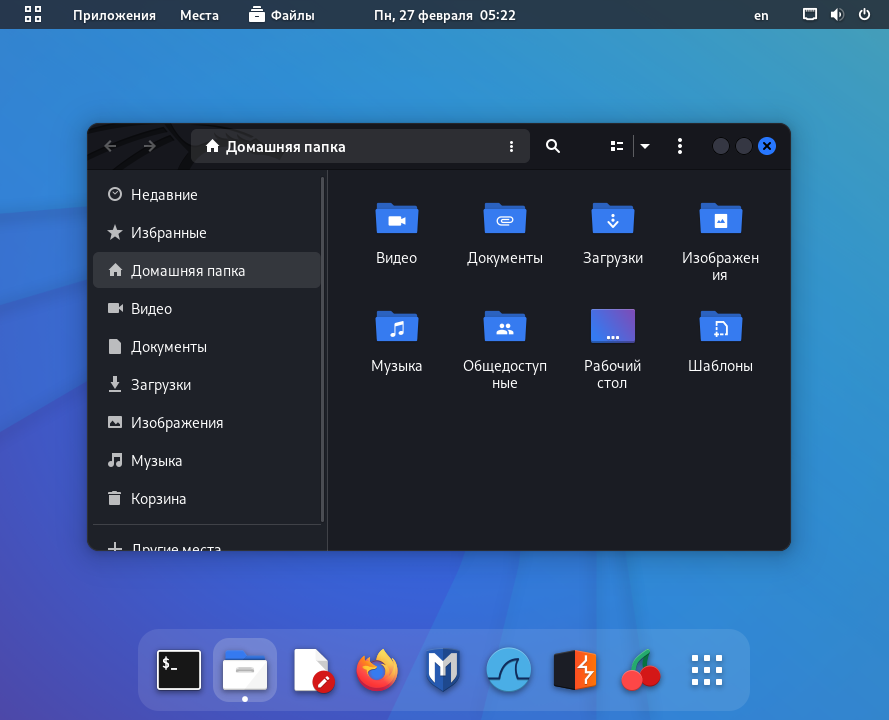
Task: Open the Шаблоны folder
Action: tap(721, 327)
